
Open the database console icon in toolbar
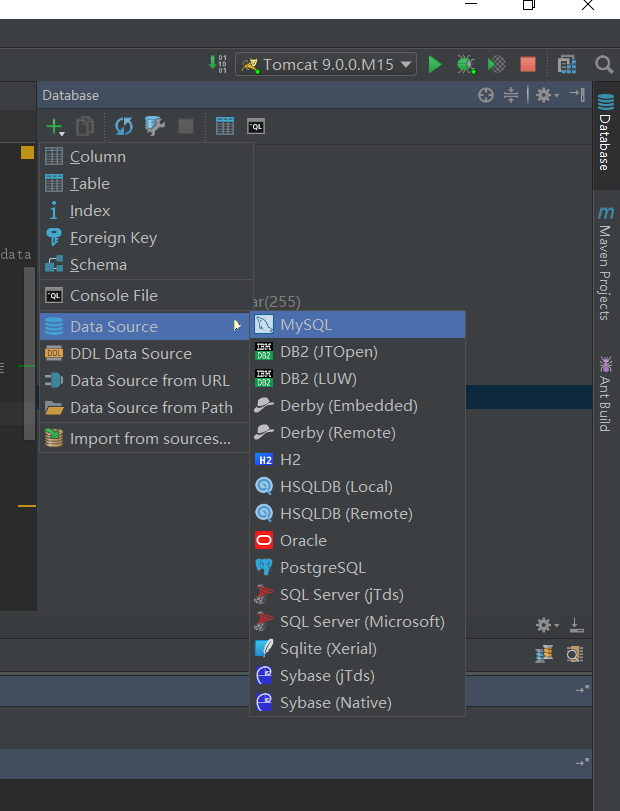[x=256, y=126]
